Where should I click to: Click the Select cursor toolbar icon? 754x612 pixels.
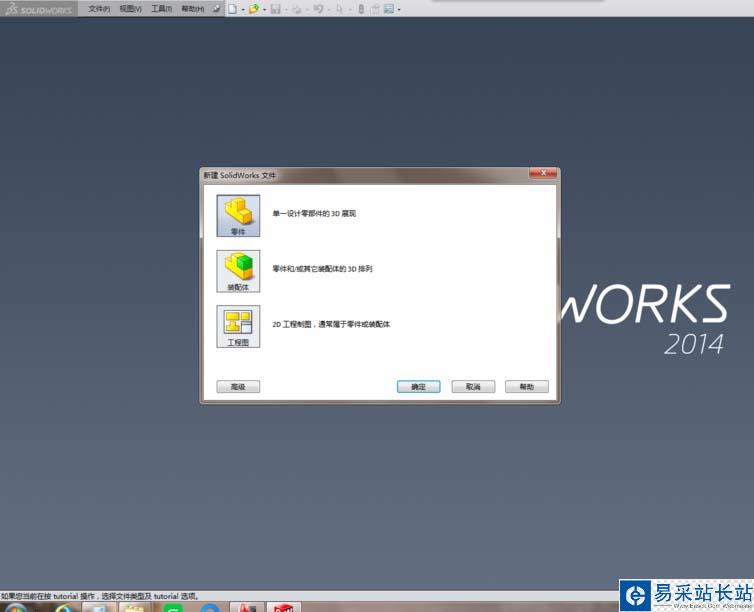pos(339,9)
